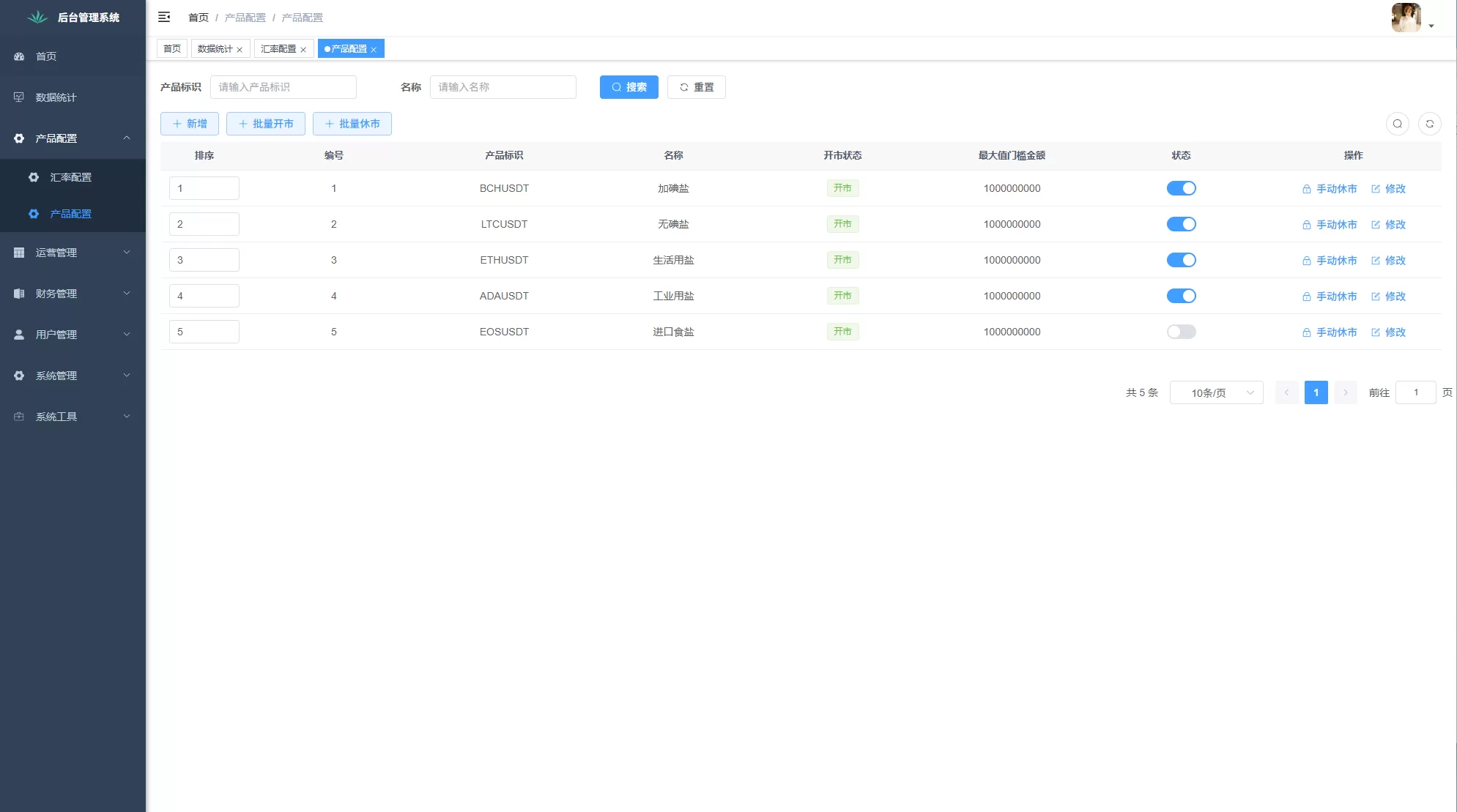Click the blue 搜索 button
1457x812 pixels.
click(629, 87)
